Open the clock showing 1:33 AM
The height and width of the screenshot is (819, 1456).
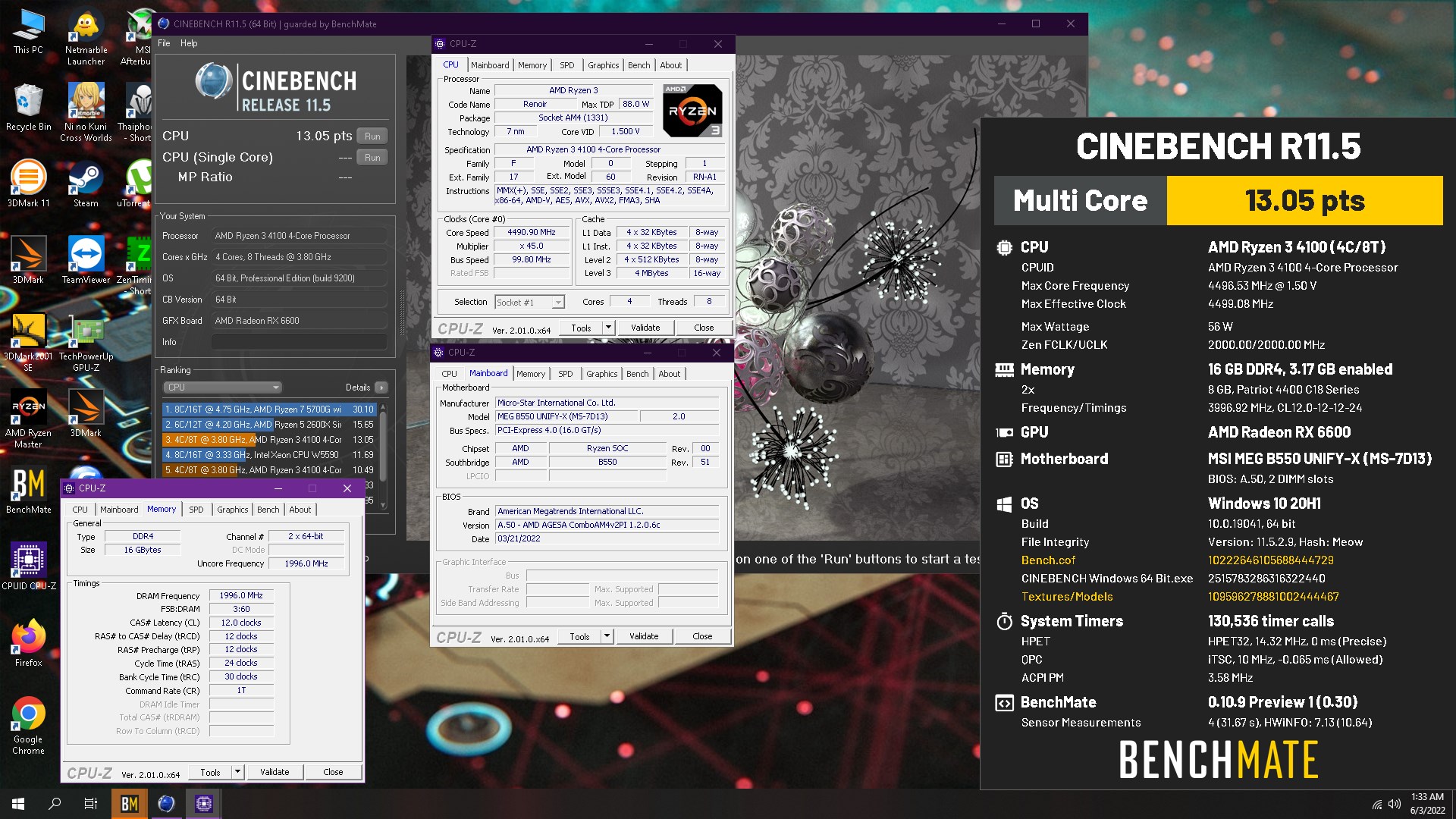tap(1427, 804)
